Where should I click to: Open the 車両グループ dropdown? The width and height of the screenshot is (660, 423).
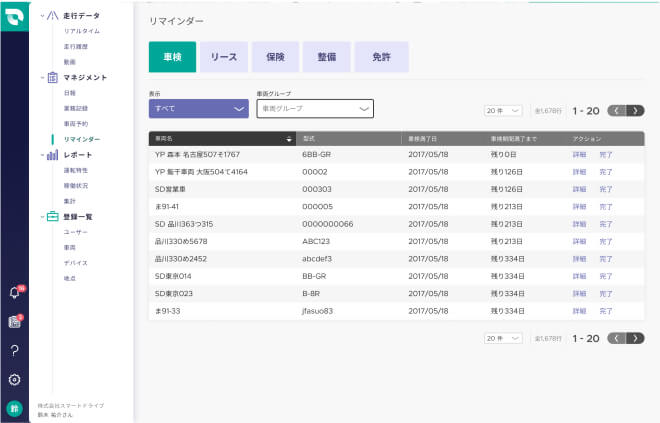315,109
